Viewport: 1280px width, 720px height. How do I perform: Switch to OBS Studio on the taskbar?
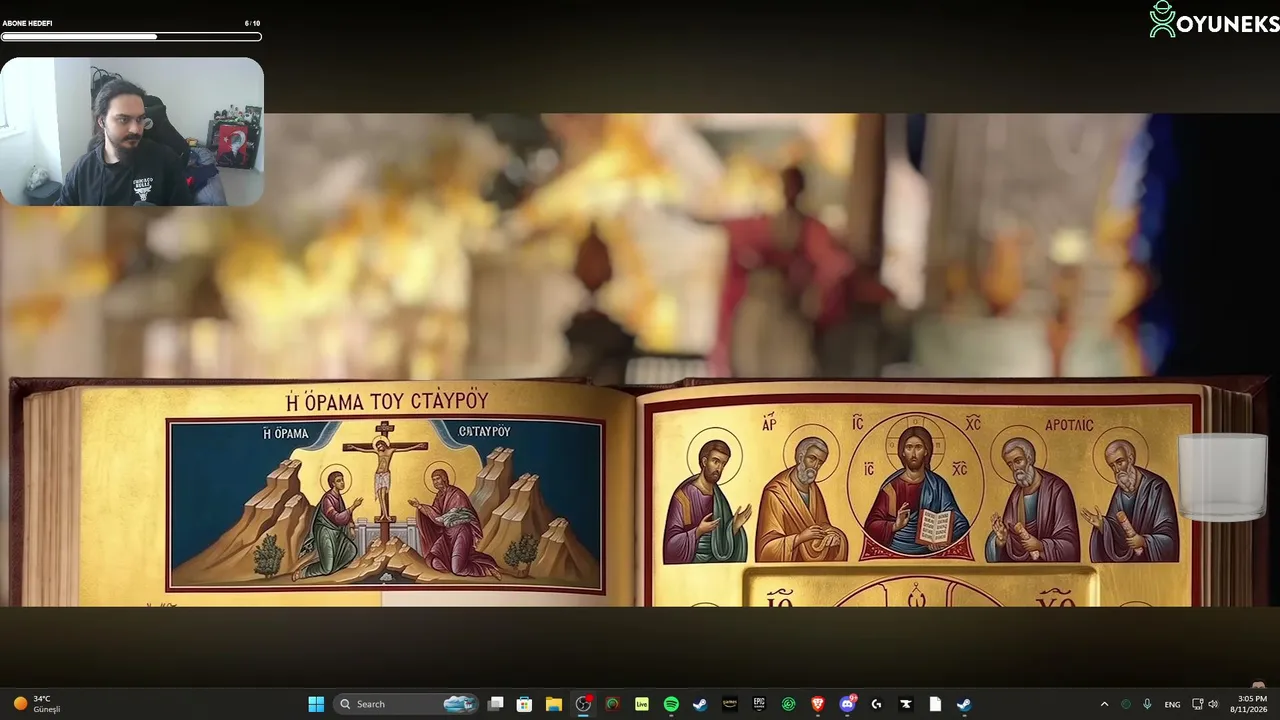pyautogui.click(x=583, y=704)
